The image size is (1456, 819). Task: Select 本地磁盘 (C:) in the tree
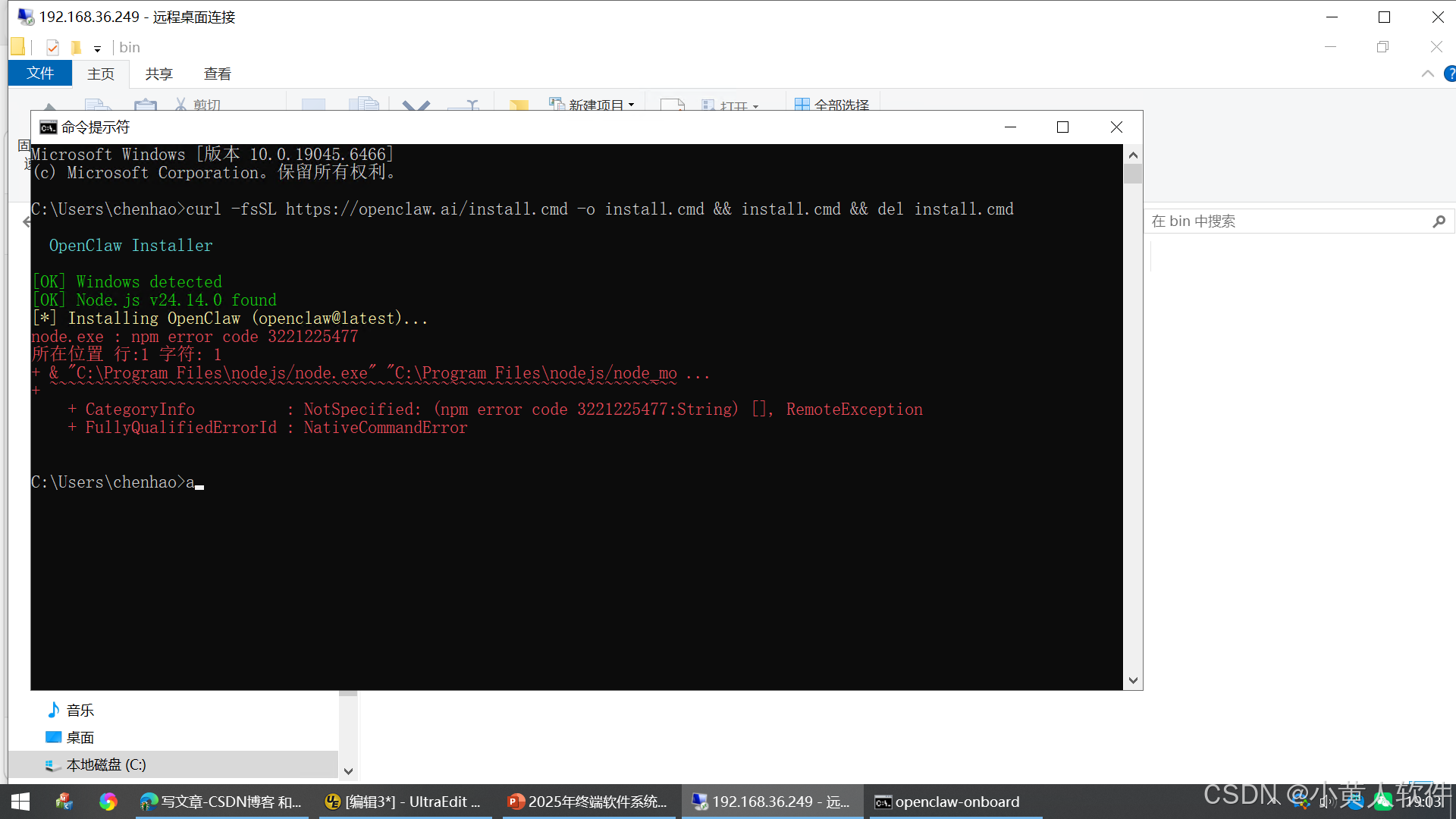pyautogui.click(x=105, y=764)
